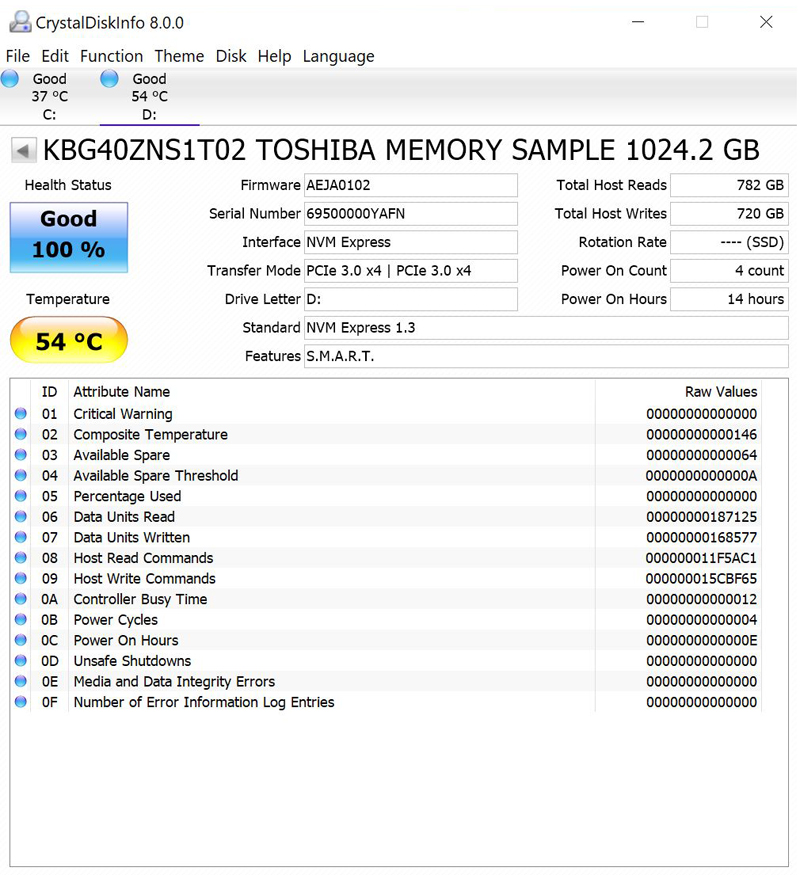Click status orb for Composite Temperature row
The image size is (800, 875).
[x=21, y=434]
